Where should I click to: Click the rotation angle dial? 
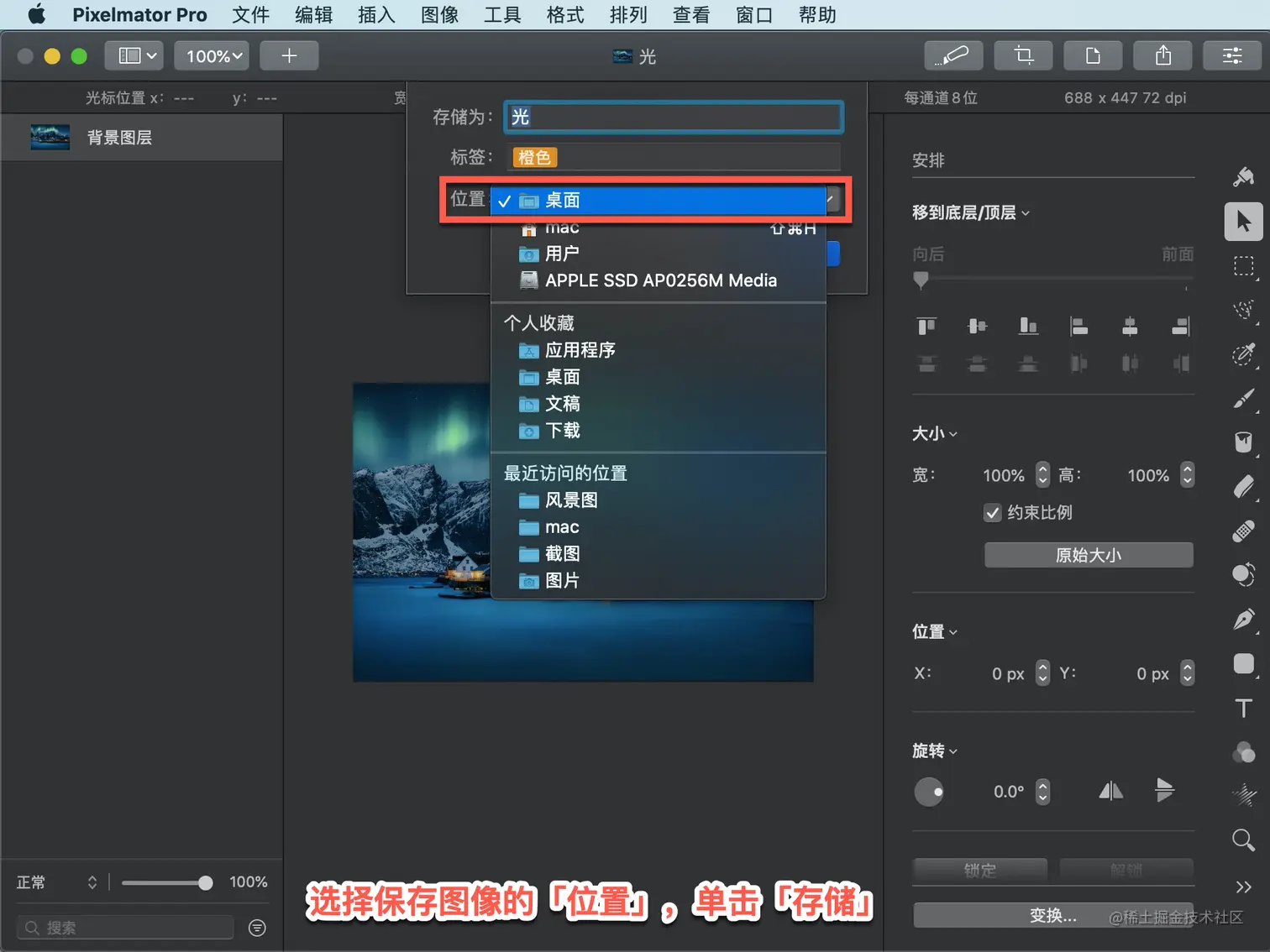pos(929,792)
